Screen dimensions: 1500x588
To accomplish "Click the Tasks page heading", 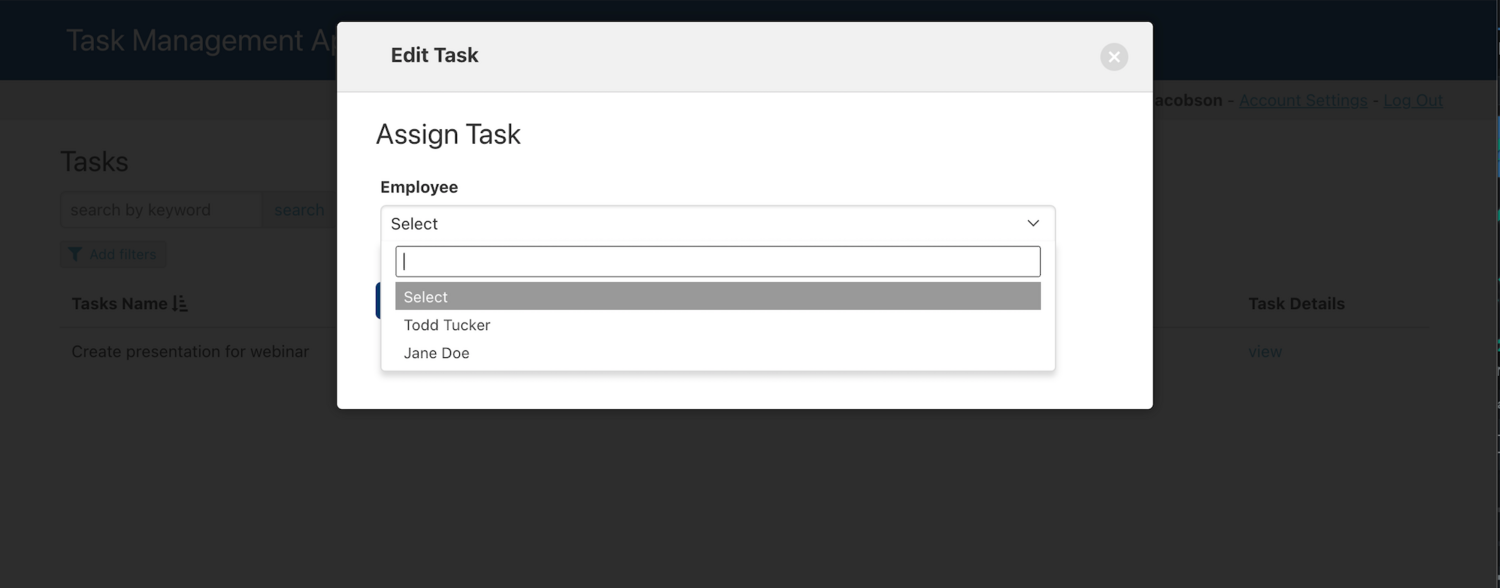I will pos(95,161).
